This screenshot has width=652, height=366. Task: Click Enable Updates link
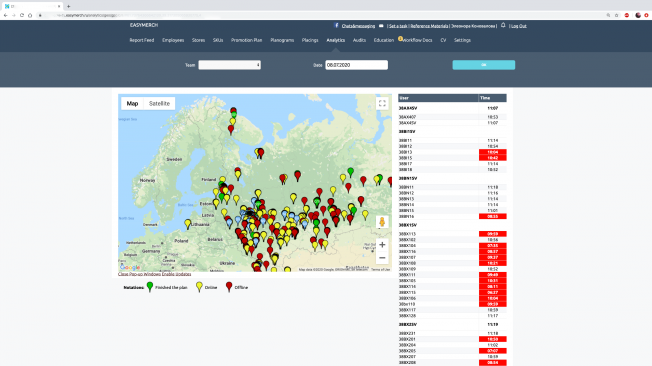177,274
